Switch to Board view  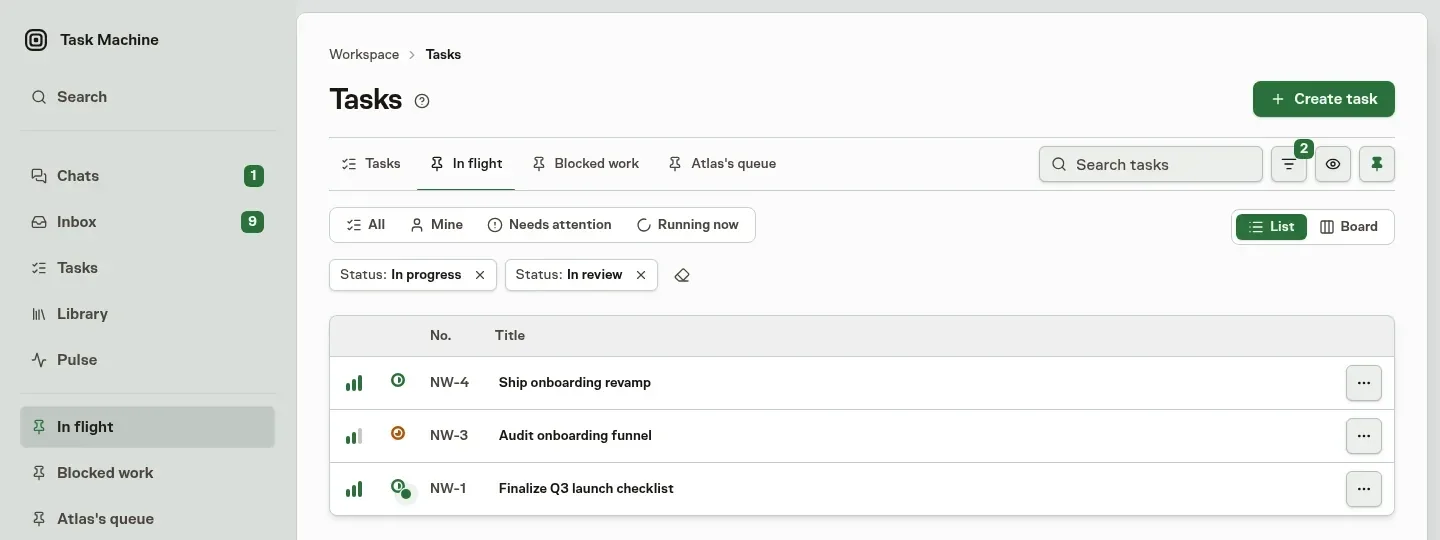[1349, 227]
